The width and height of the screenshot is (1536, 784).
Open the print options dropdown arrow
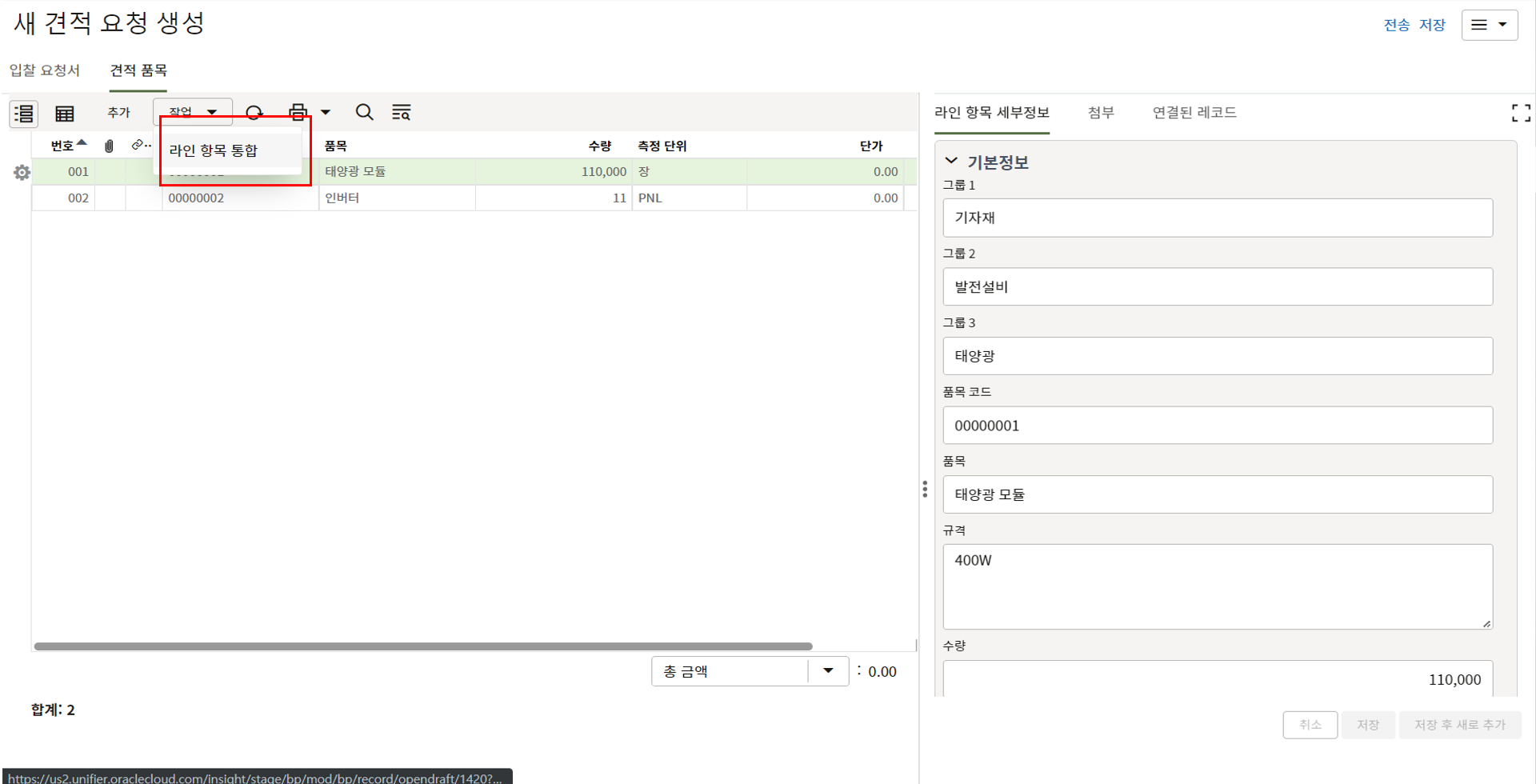[326, 113]
